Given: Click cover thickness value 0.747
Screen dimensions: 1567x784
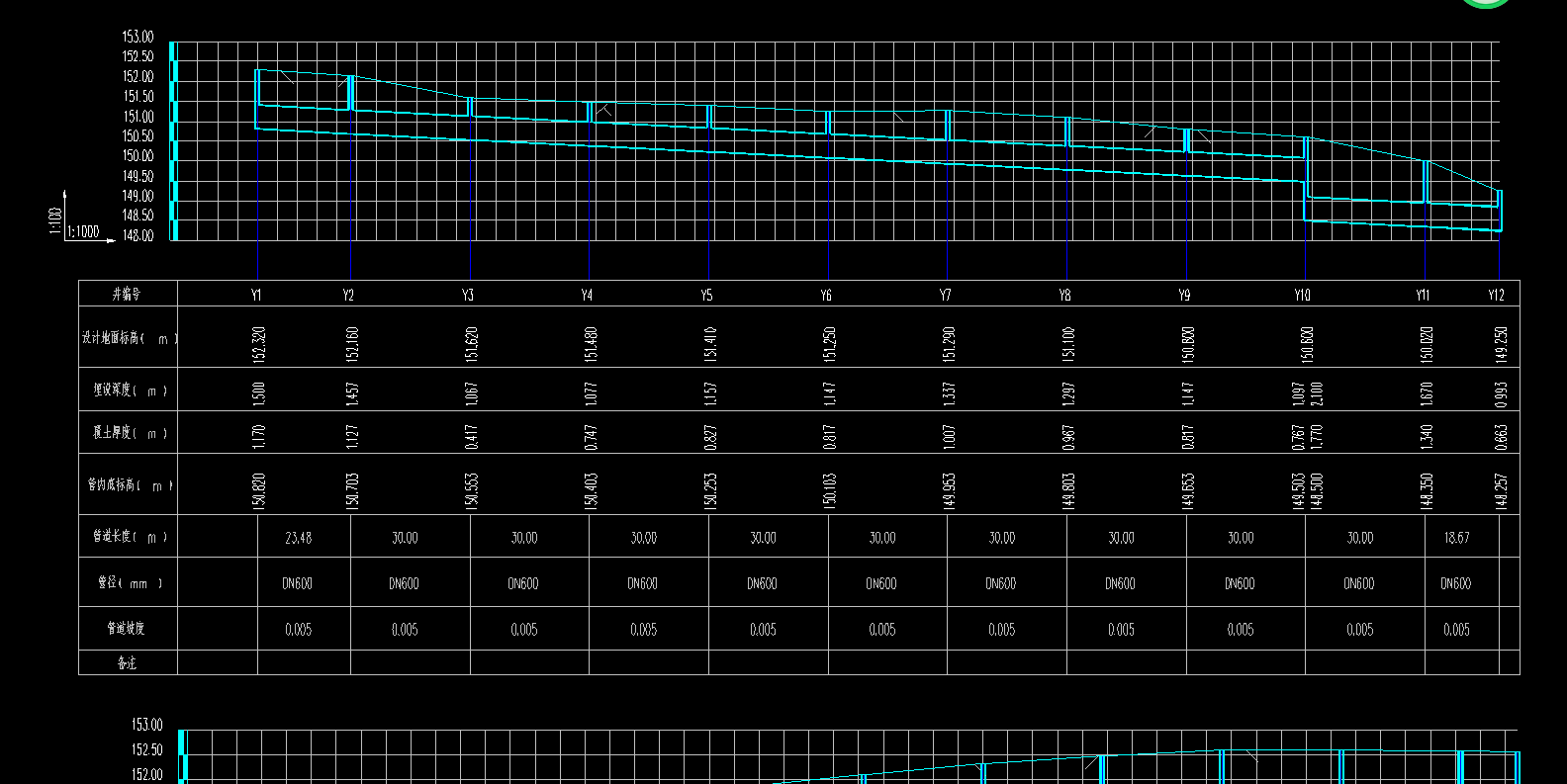Looking at the screenshot, I should tap(591, 437).
